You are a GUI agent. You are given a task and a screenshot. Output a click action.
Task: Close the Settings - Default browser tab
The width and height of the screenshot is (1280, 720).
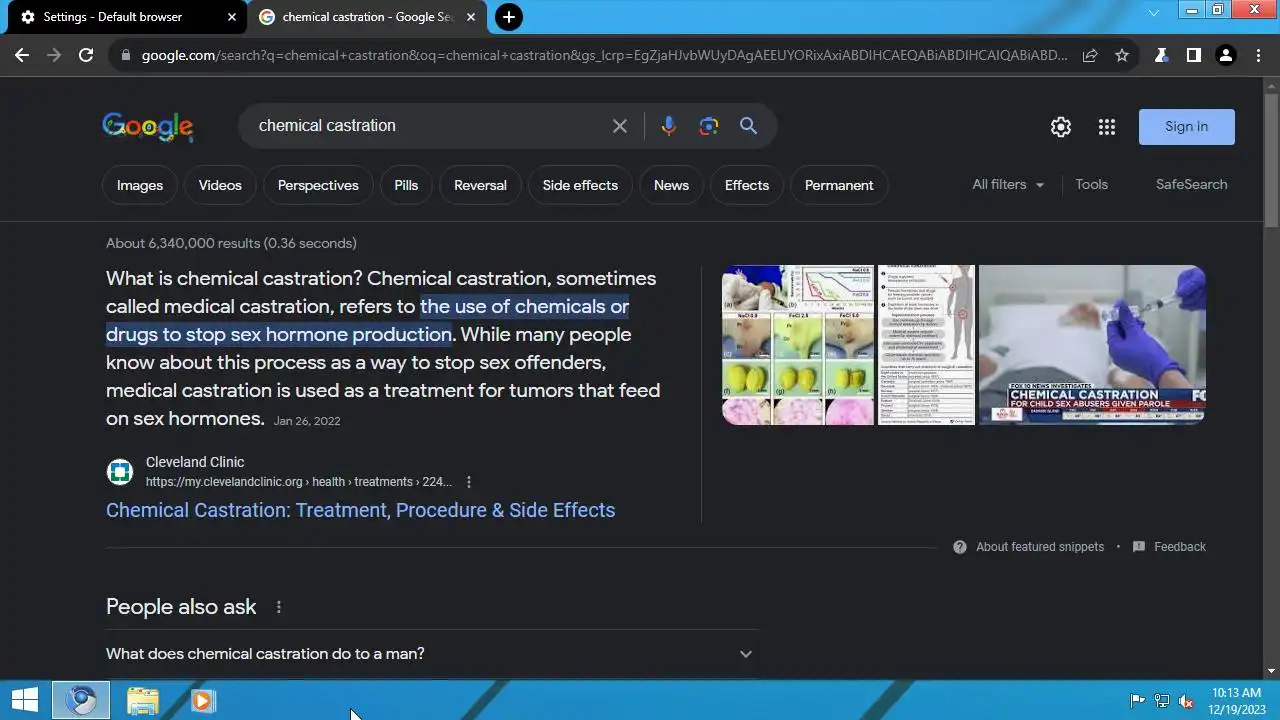click(232, 17)
